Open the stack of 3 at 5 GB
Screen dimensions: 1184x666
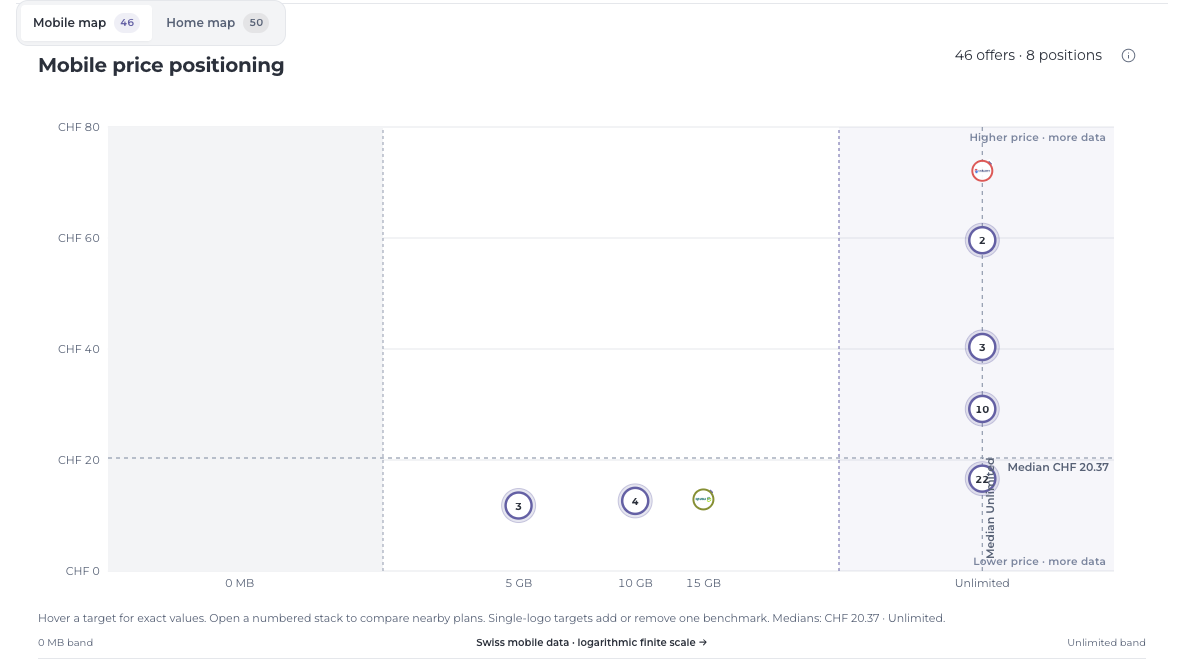point(518,506)
